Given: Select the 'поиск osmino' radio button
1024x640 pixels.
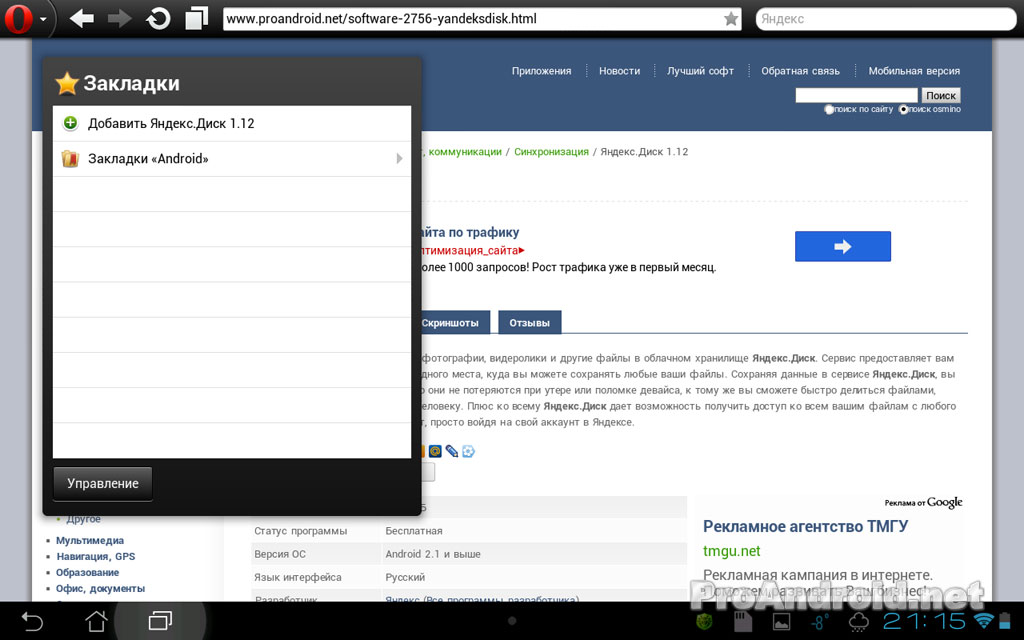Looking at the screenshot, I should pos(904,110).
